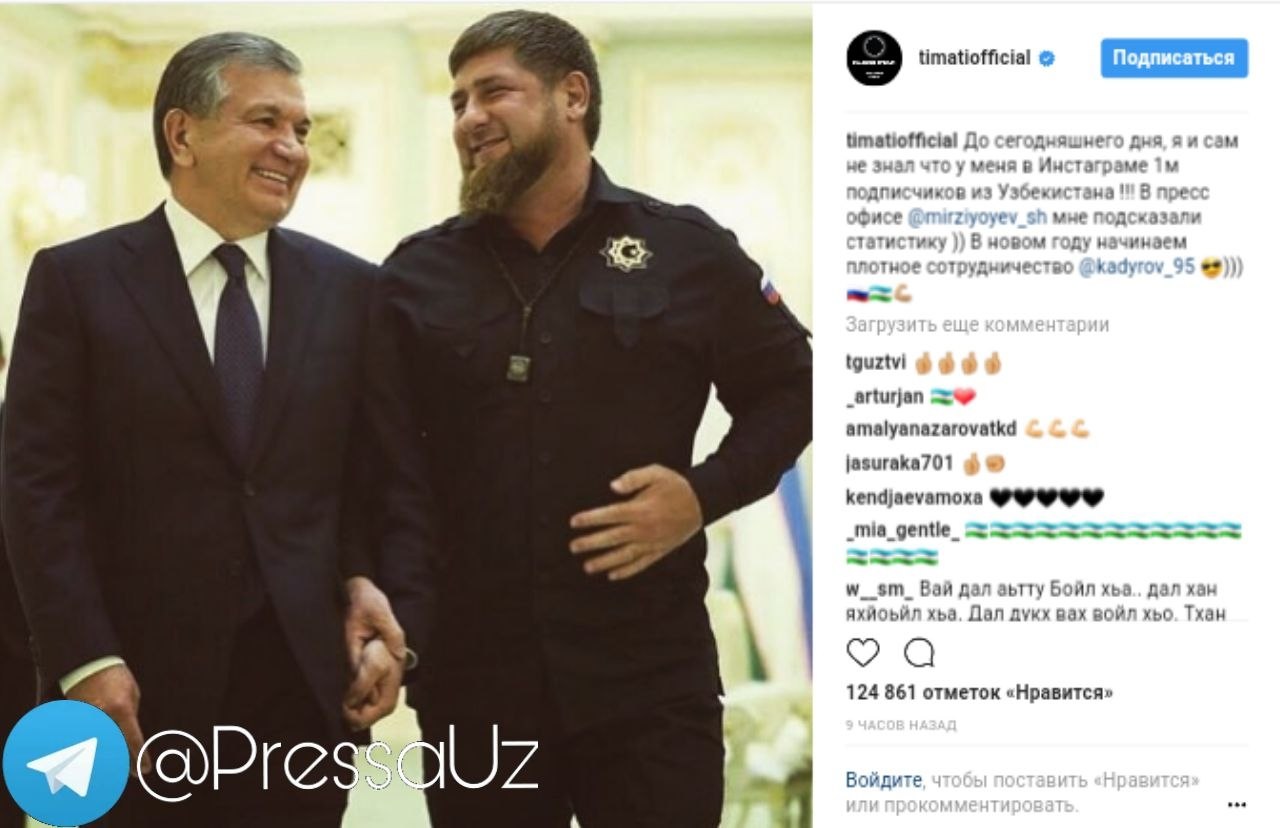This screenshot has height=828, width=1280.
Task: Open the _arturjan commenter profile
Action: coord(884,396)
